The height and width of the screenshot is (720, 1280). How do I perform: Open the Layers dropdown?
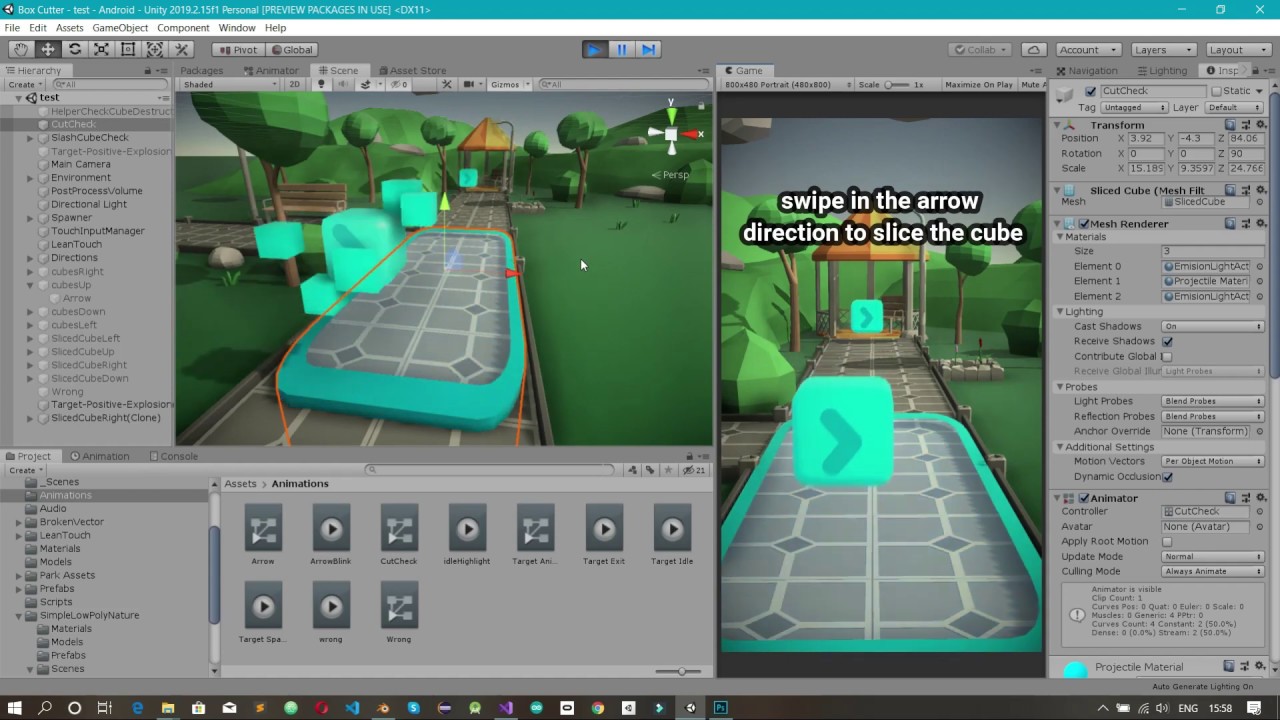1163,49
